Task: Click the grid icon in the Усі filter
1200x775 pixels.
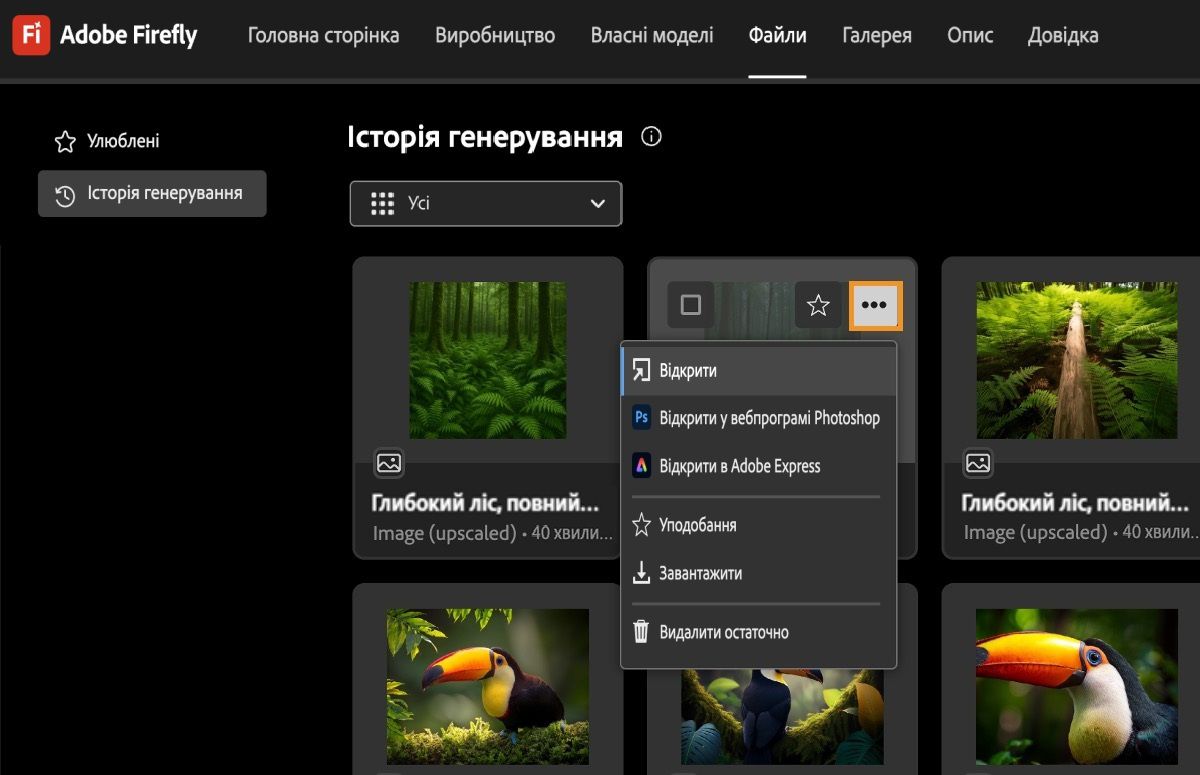Action: [382, 204]
